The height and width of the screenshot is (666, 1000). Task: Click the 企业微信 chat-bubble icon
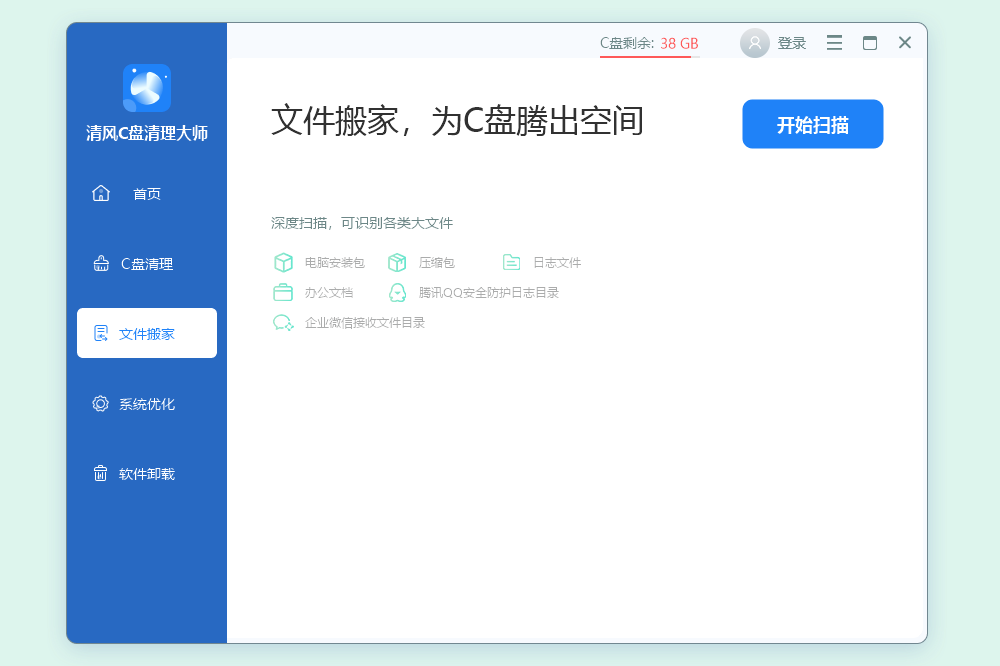point(283,323)
